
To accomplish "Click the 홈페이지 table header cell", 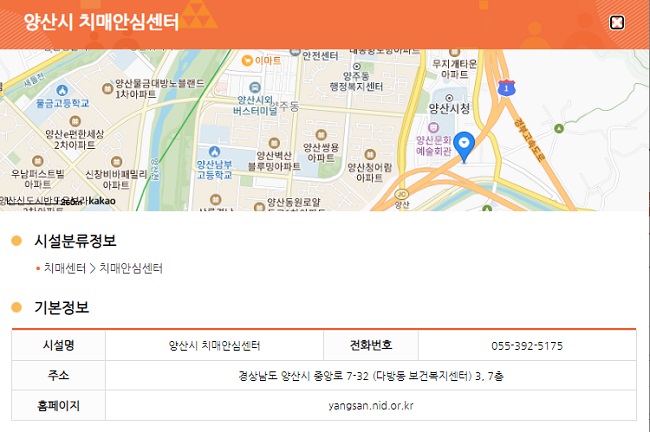I will pos(58,405).
